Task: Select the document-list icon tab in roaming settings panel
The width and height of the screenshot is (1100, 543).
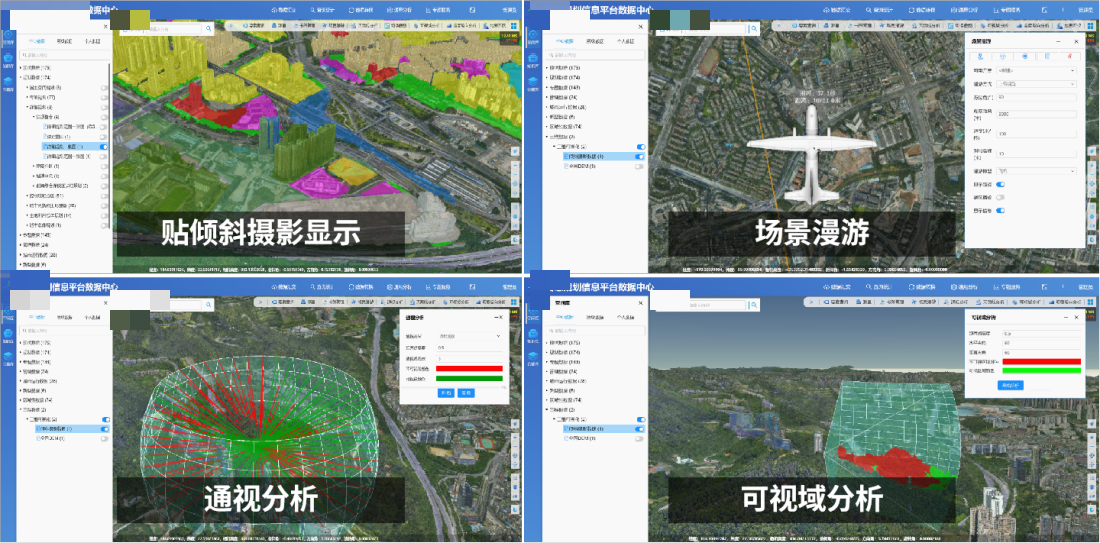Action: (1048, 55)
